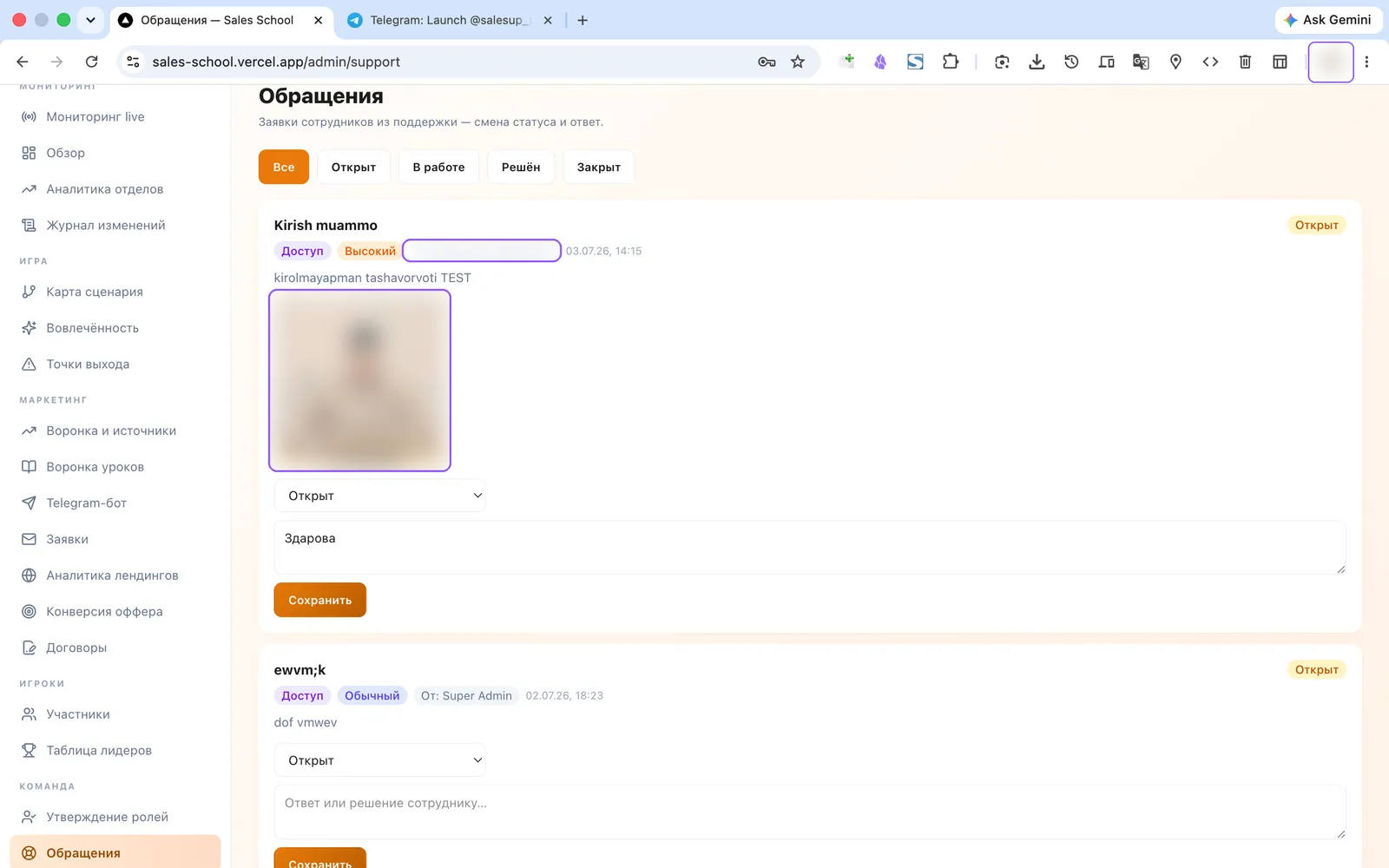Open Точки выхода warning icon
1389x868 pixels.
point(29,365)
